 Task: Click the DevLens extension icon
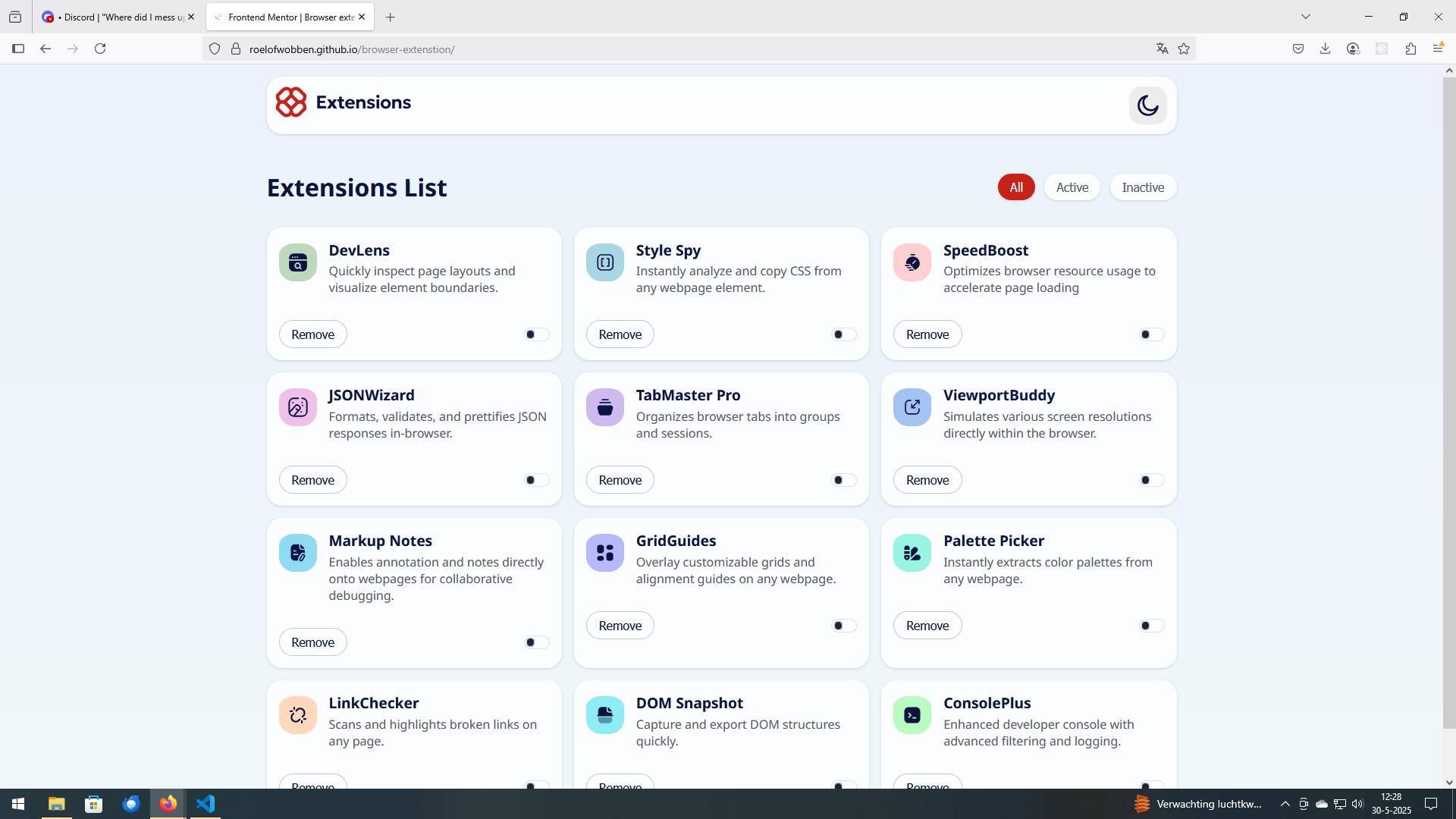tap(297, 262)
